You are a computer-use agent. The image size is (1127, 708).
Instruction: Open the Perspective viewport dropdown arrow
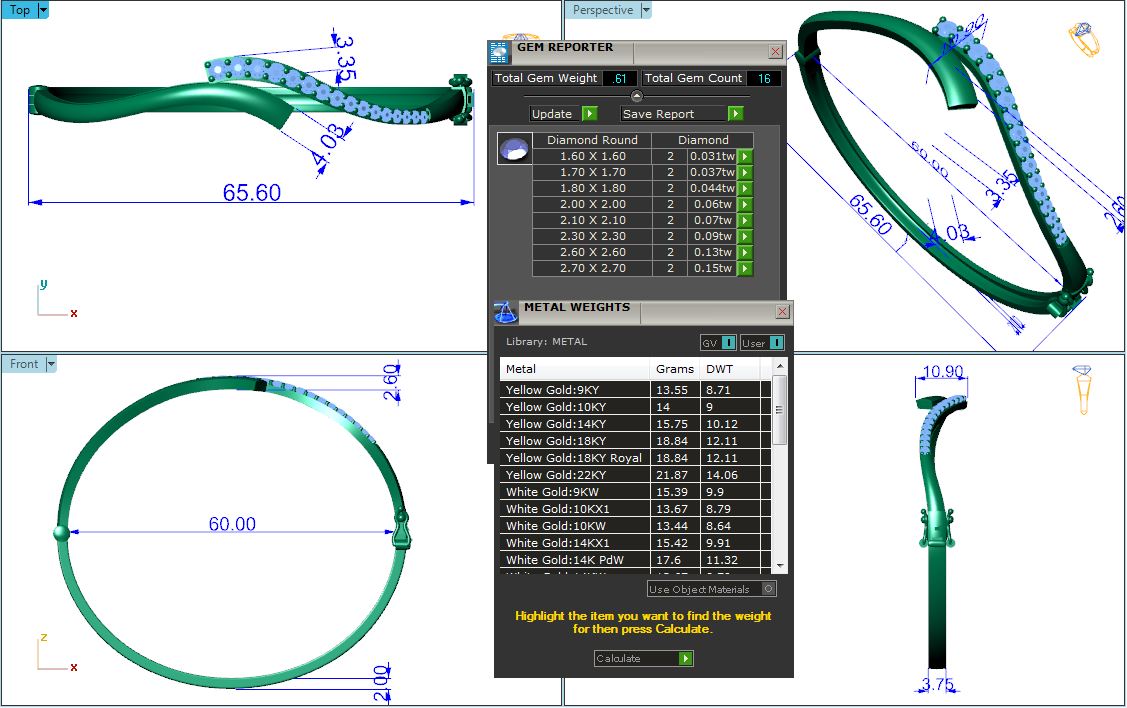click(x=646, y=10)
